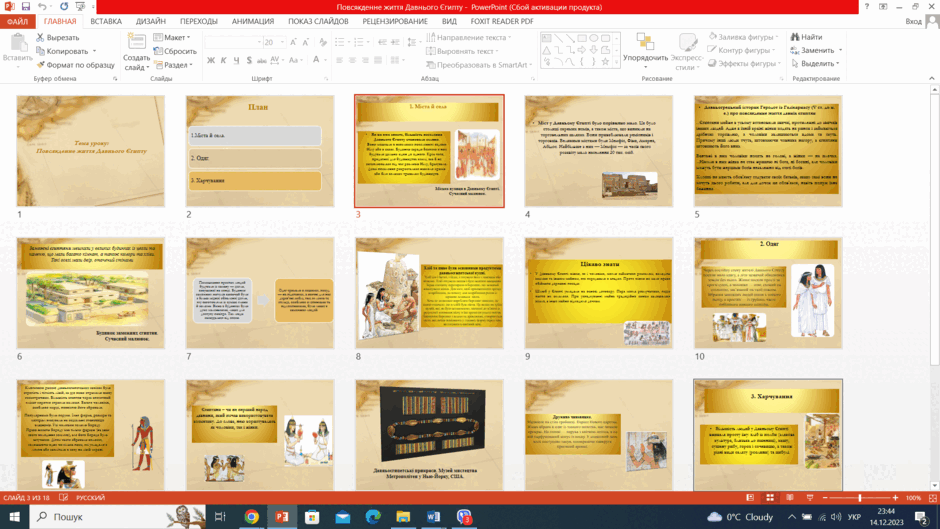The image size is (940, 529).
Task: Open Word from the taskbar
Action: [x=433, y=516]
